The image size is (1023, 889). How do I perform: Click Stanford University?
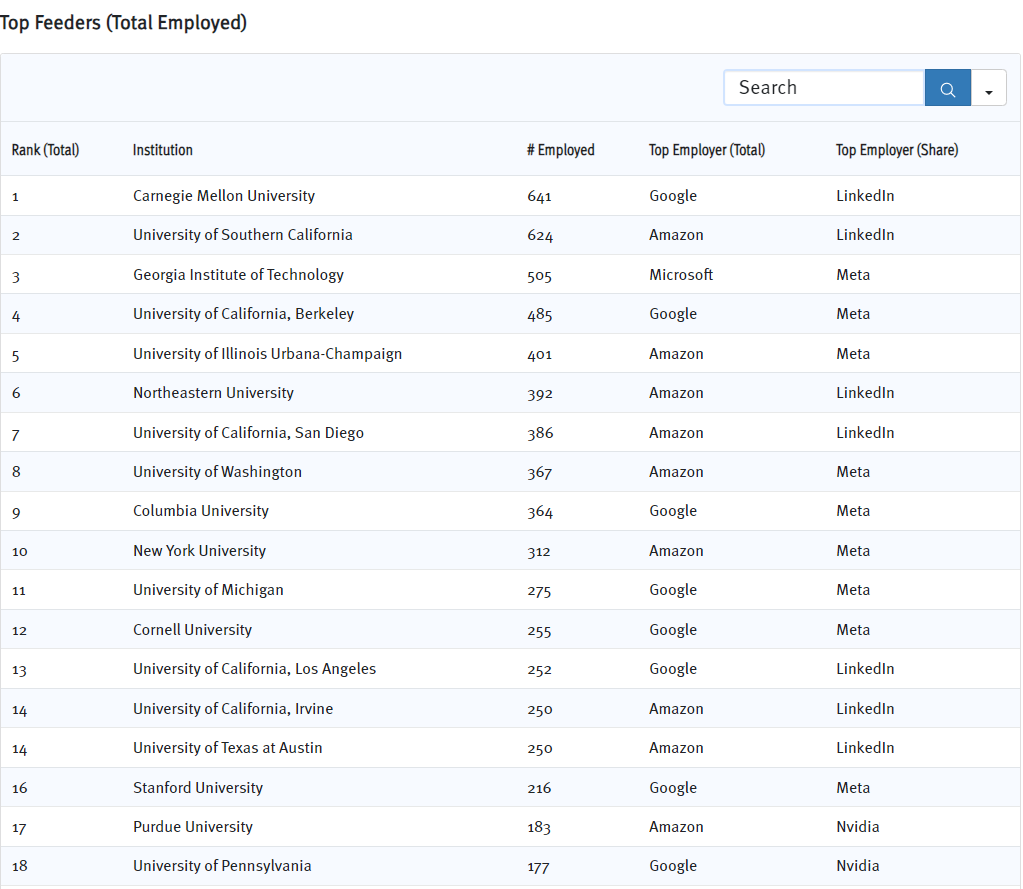pos(198,787)
